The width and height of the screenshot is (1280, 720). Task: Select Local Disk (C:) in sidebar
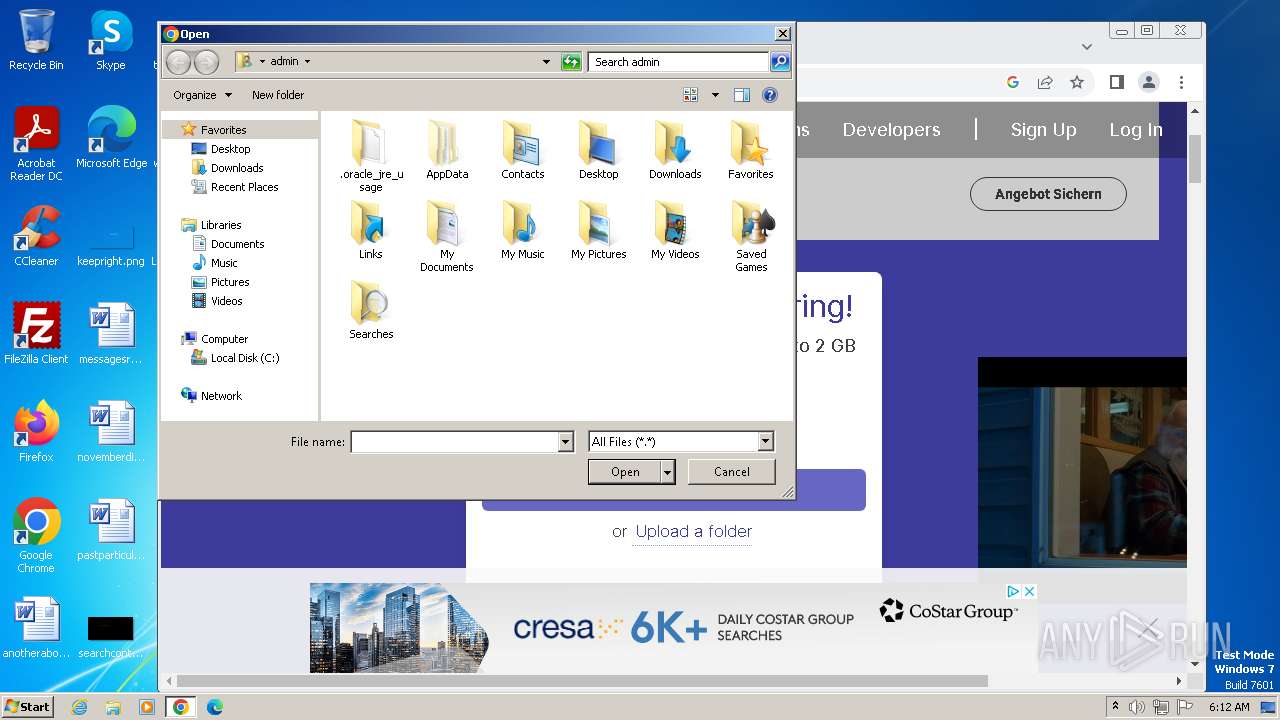[245, 358]
